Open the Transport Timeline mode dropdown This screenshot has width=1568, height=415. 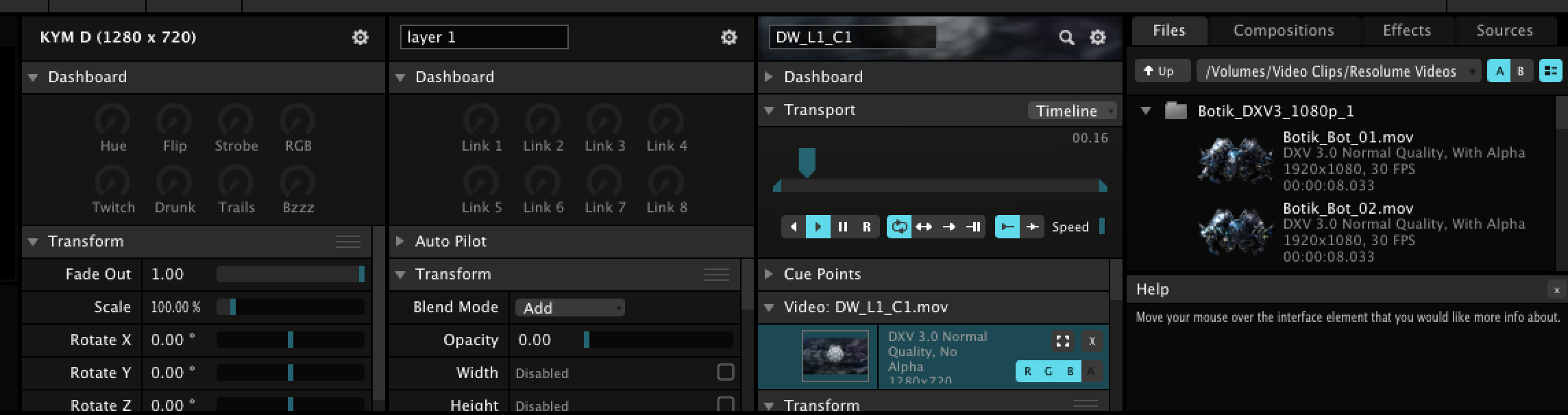pos(1072,111)
